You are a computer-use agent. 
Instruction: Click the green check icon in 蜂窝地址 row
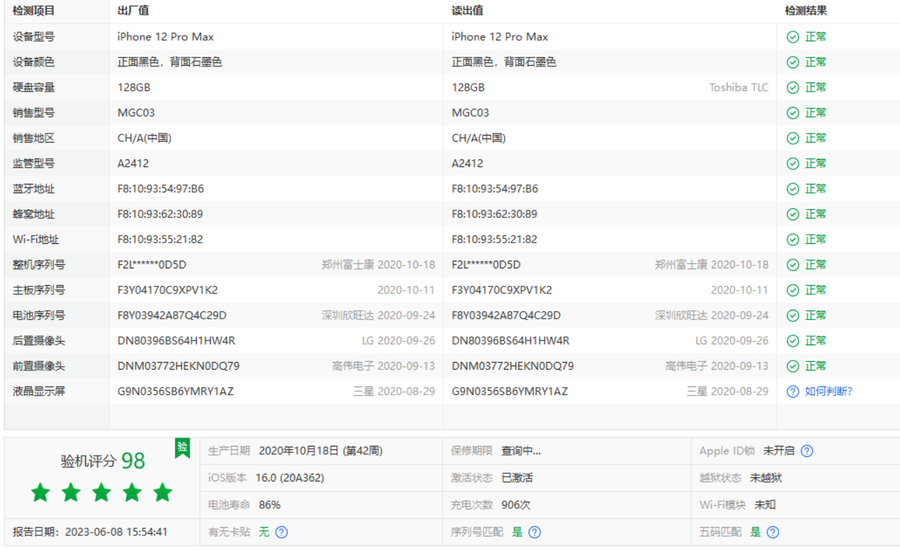pyautogui.click(x=793, y=214)
